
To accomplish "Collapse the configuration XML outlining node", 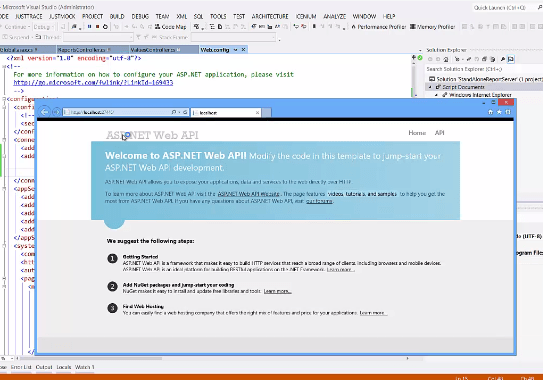I will tap(4, 99).
